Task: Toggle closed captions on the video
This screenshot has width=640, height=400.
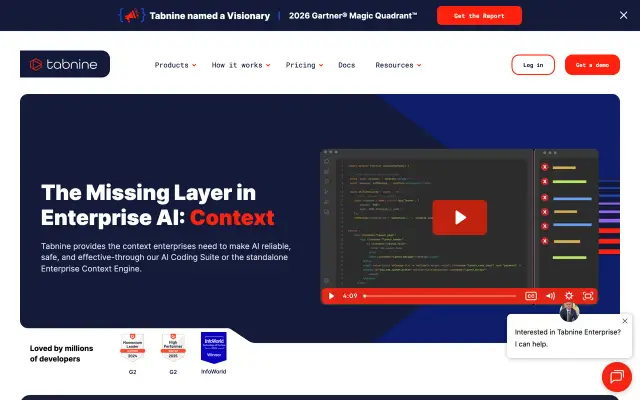Action: 531,296
